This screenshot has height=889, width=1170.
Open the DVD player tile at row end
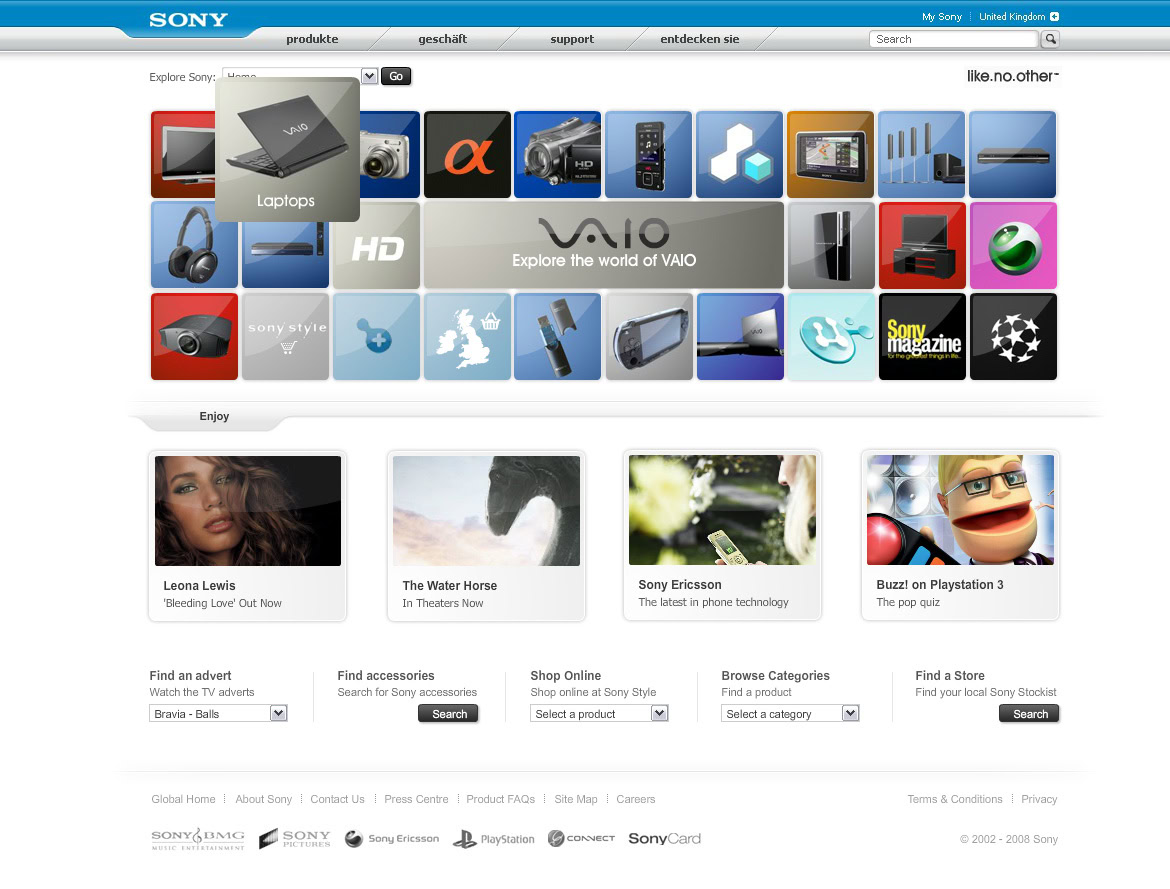[x=1013, y=155]
